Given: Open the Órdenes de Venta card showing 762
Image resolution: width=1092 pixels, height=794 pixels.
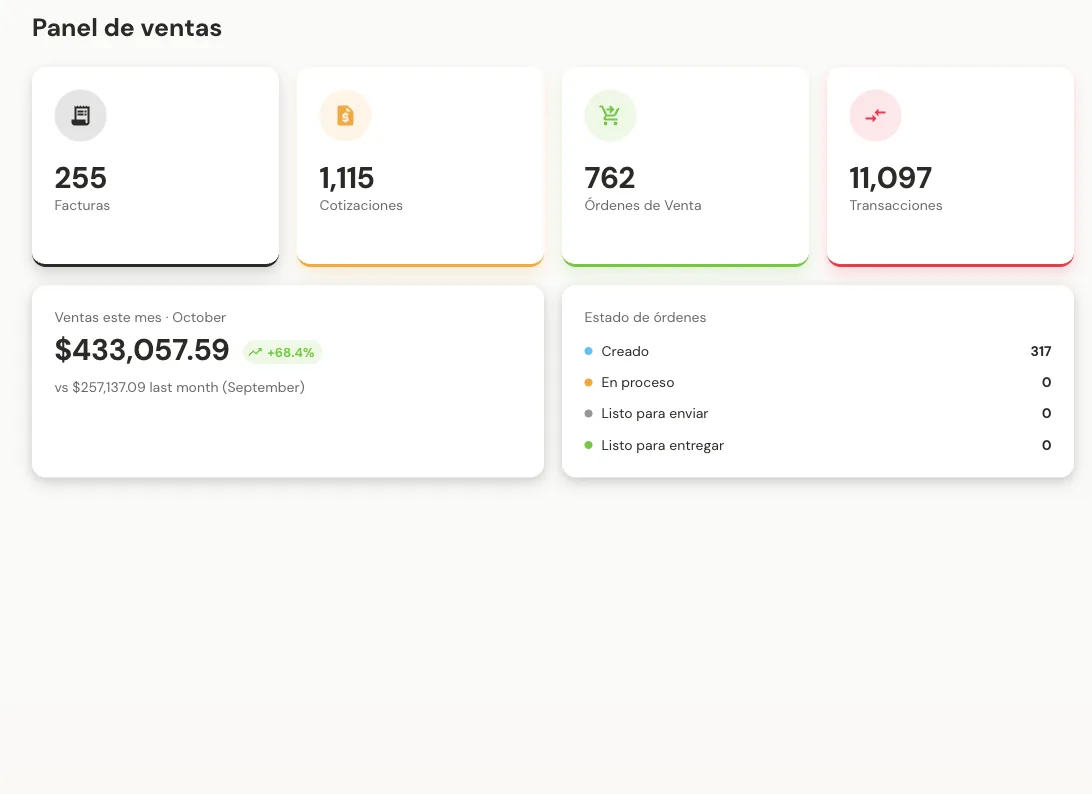Looking at the screenshot, I should point(685,166).
